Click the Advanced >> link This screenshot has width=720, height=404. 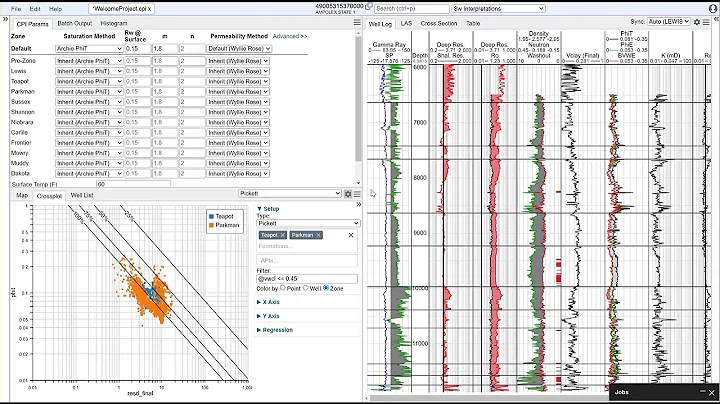(290, 36)
